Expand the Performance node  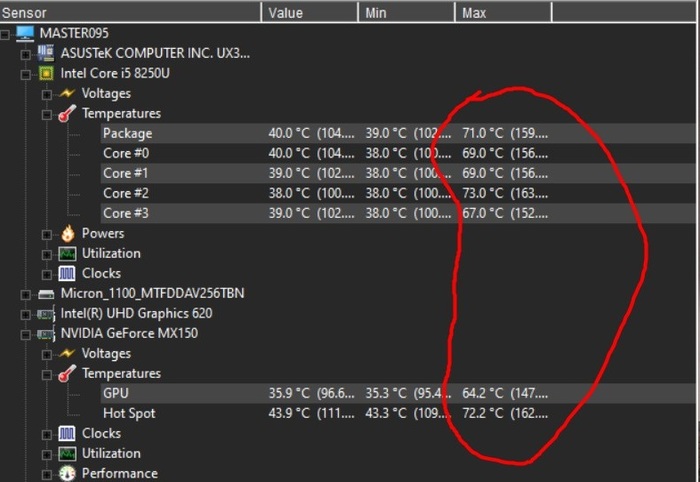click(46, 475)
